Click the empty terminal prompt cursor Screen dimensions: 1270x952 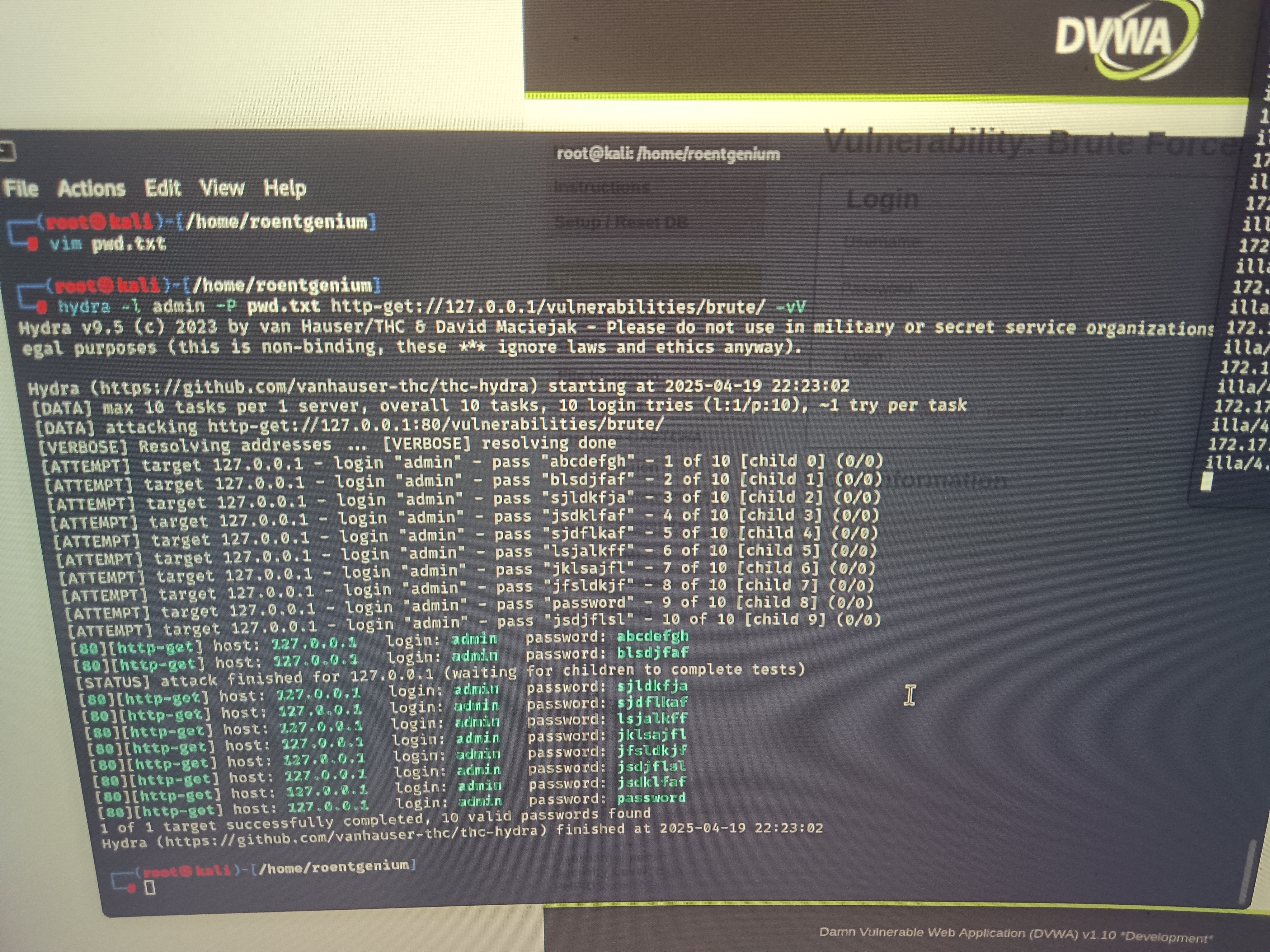pyautogui.click(x=150, y=887)
